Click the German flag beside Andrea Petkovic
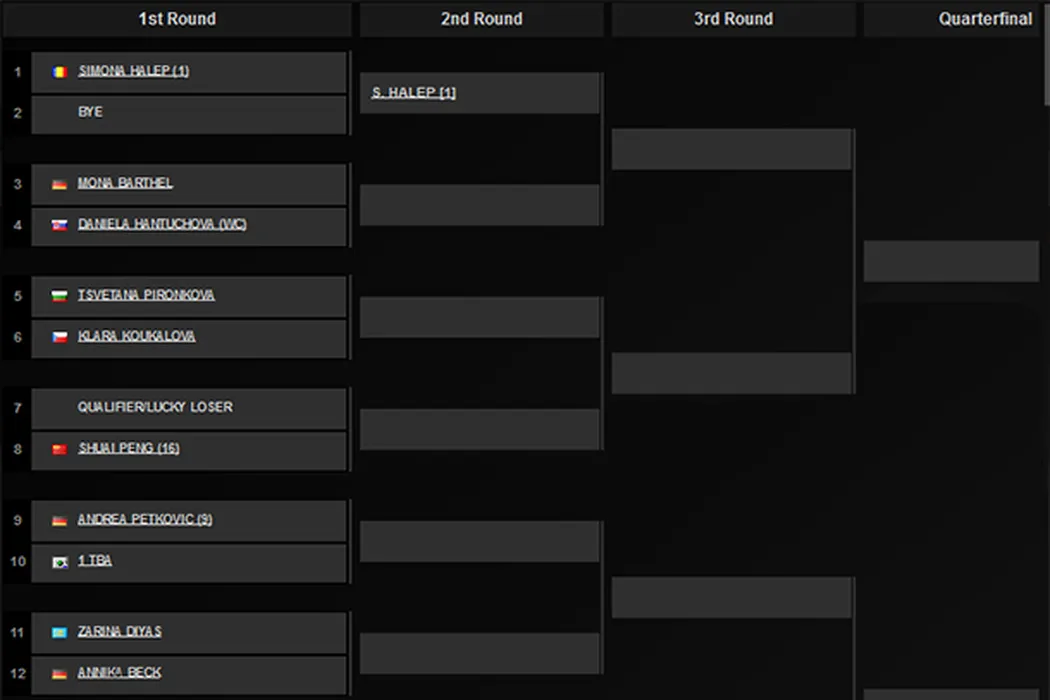Image resolution: width=1050 pixels, height=700 pixels. point(59,520)
